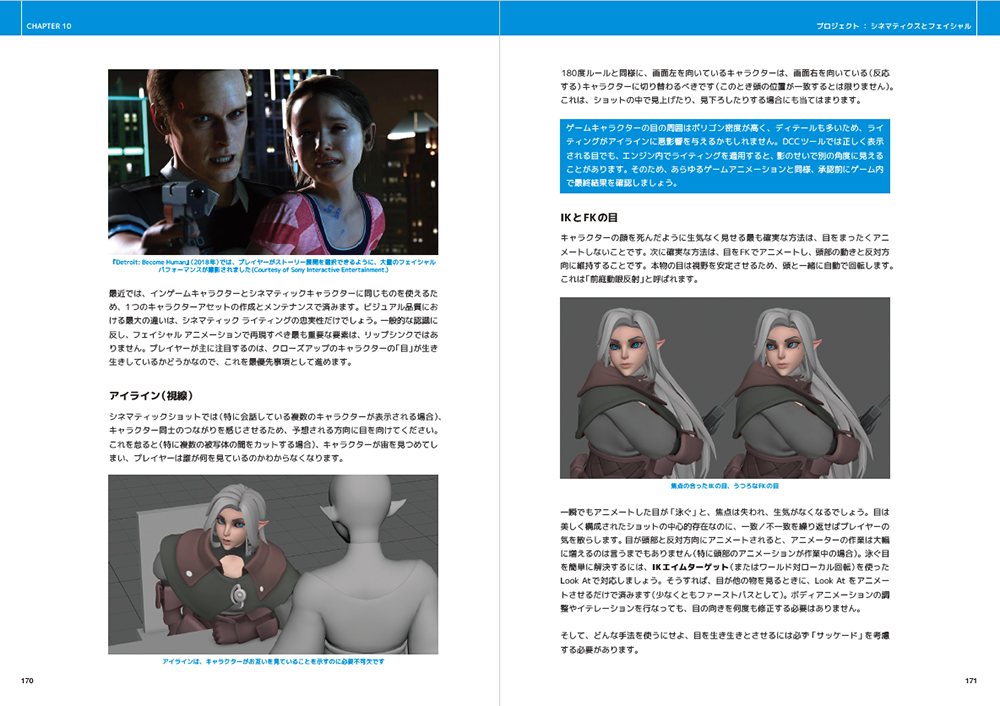Click page number 171

(x=970, y=681)
